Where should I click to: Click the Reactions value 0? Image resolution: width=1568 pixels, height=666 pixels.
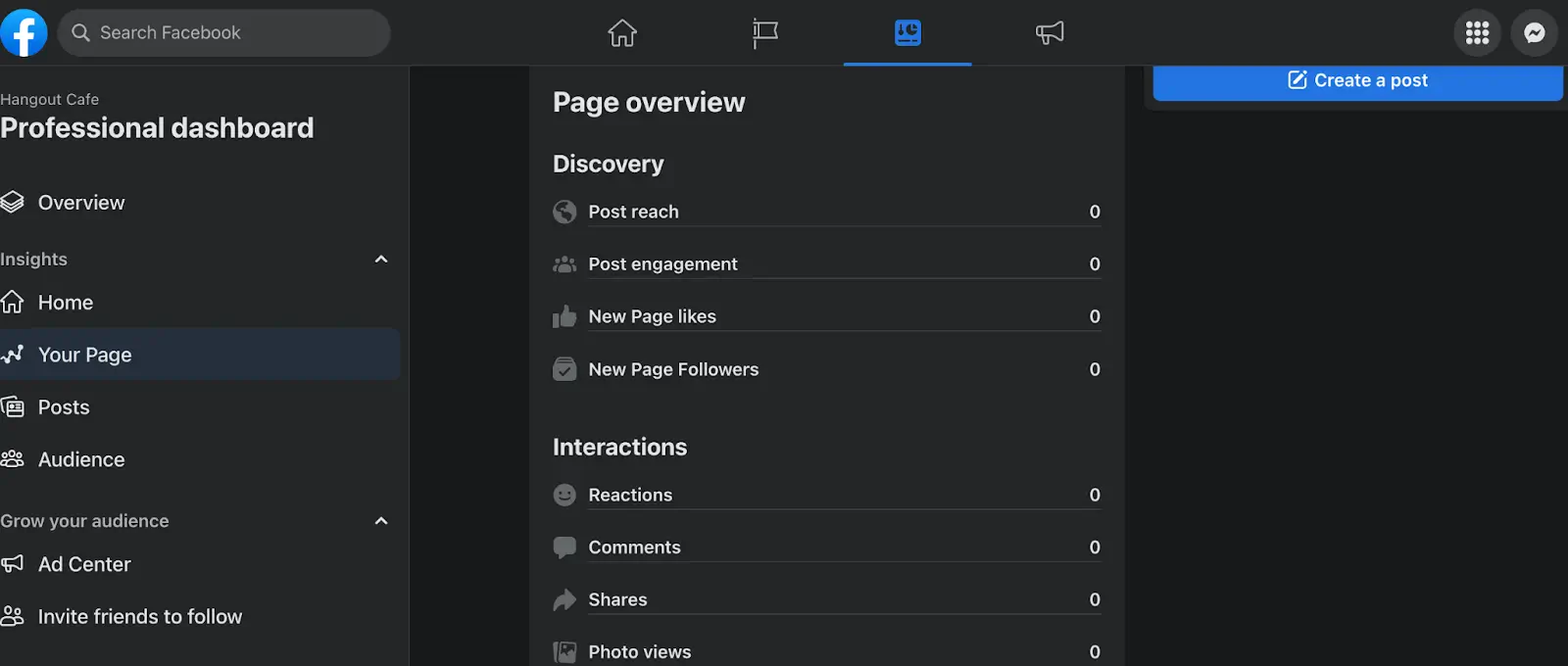(x=1095, y=495)
